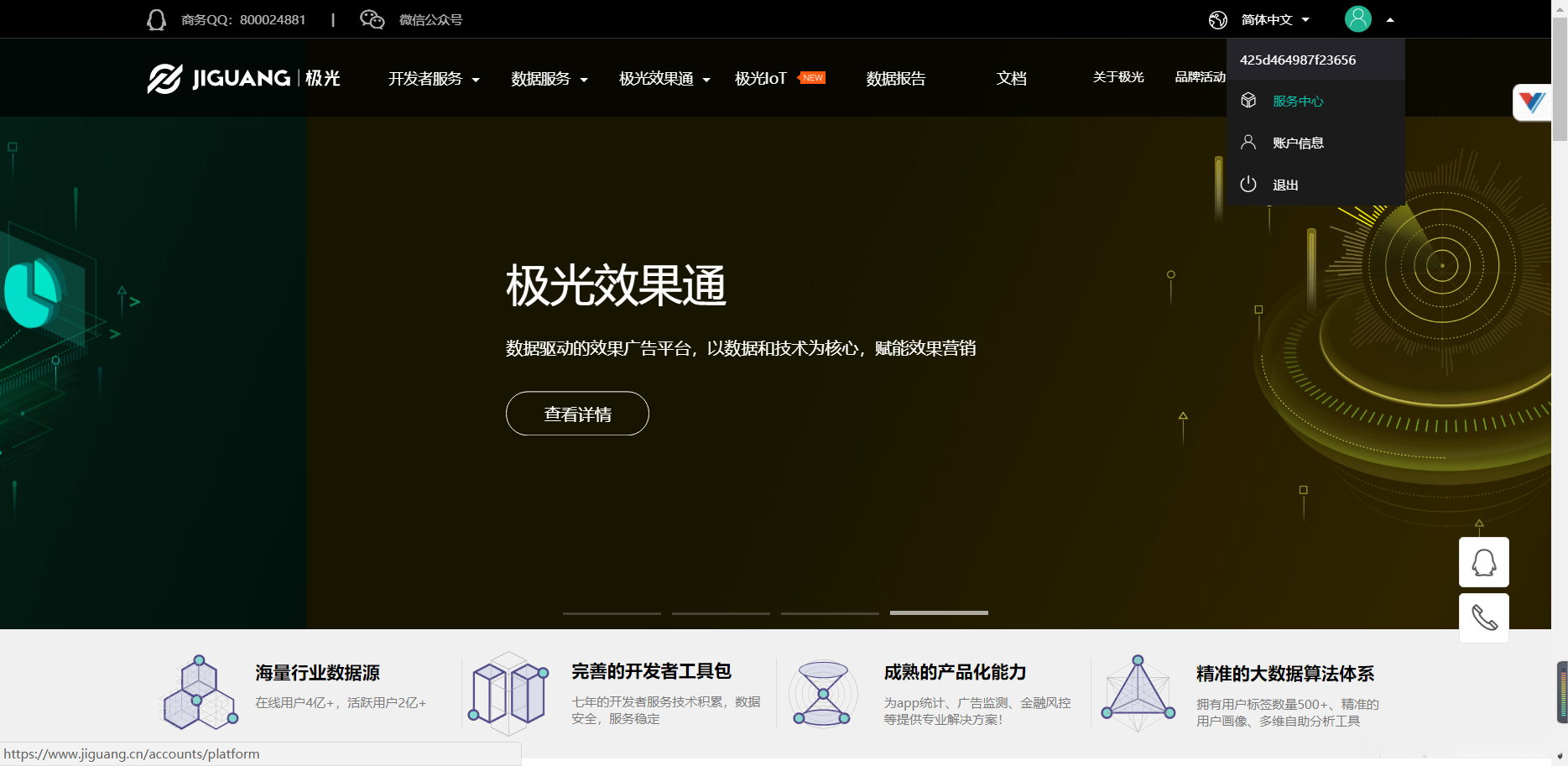Screen dimensions: 1568x766
Task: Expand the 数据服务 menu chevron
Action: 585,80
